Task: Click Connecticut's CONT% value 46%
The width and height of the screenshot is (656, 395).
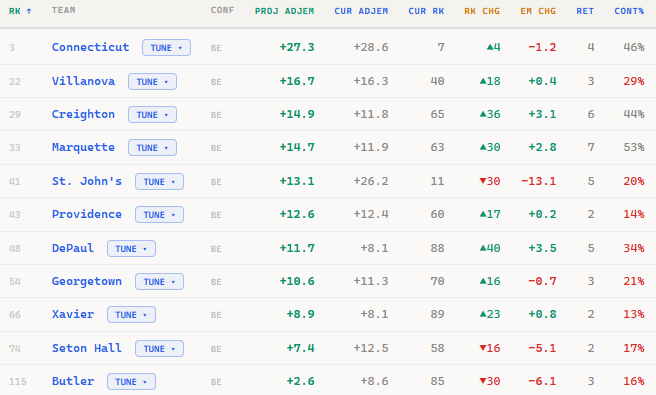Action: 634,47
